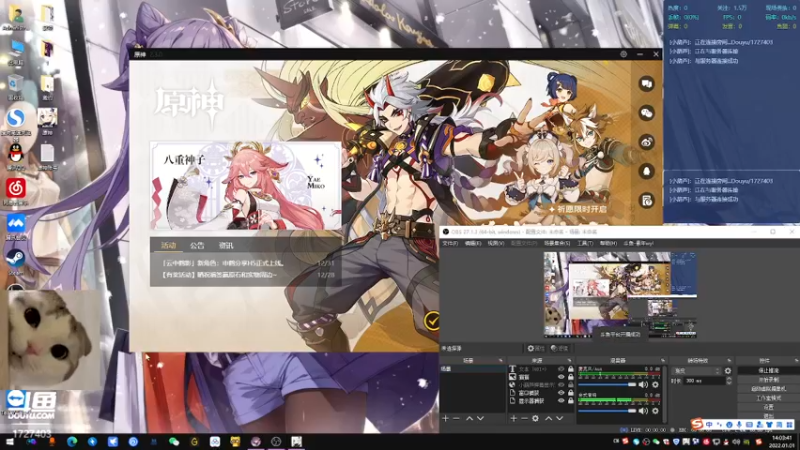Mute the top mixer channel speaker
The width and height of the screenshot is (800, 450).
(x=643, y=385)
